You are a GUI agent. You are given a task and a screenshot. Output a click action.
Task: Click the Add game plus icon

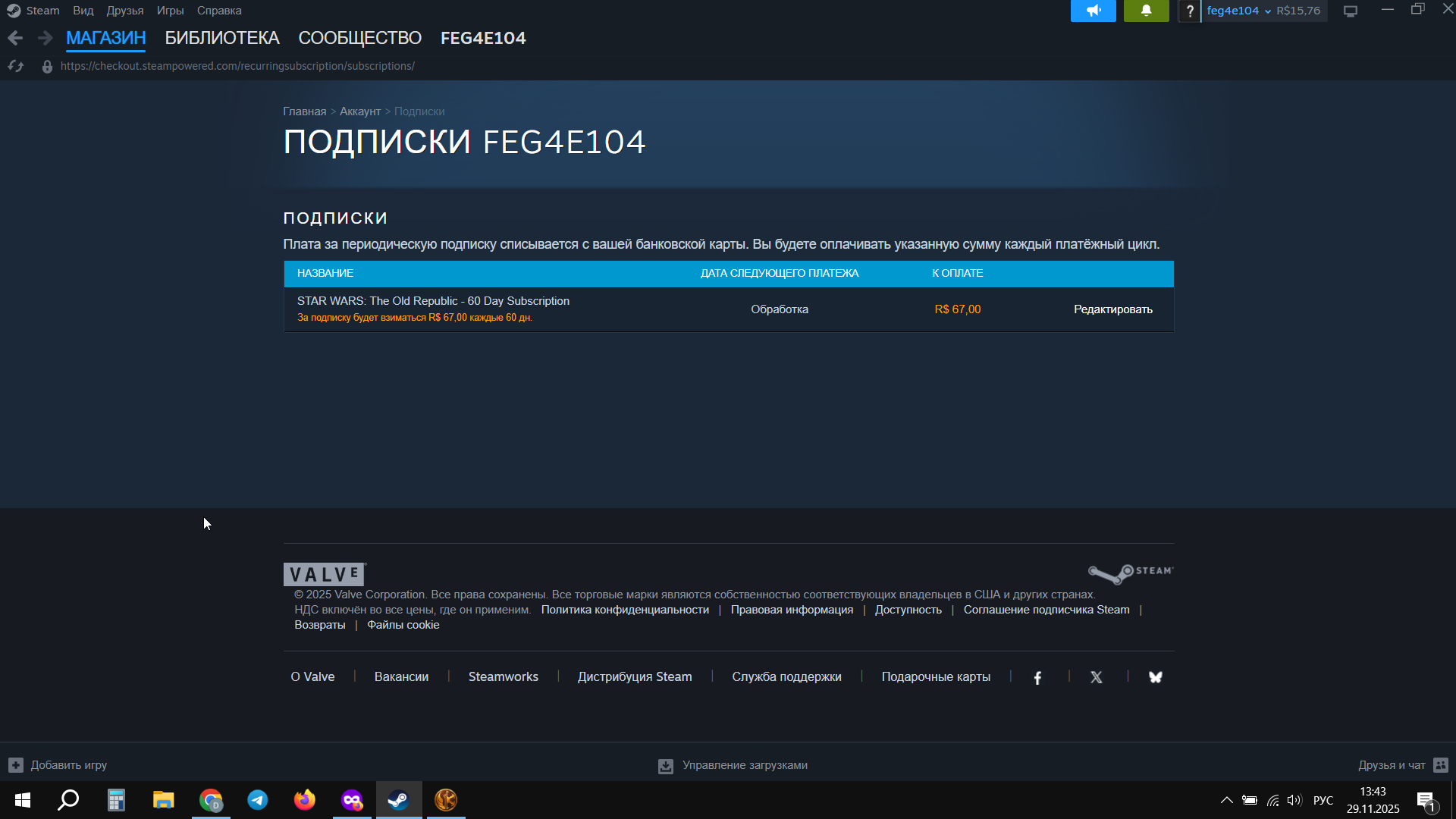pyautogui.click(x=16, y=765)
